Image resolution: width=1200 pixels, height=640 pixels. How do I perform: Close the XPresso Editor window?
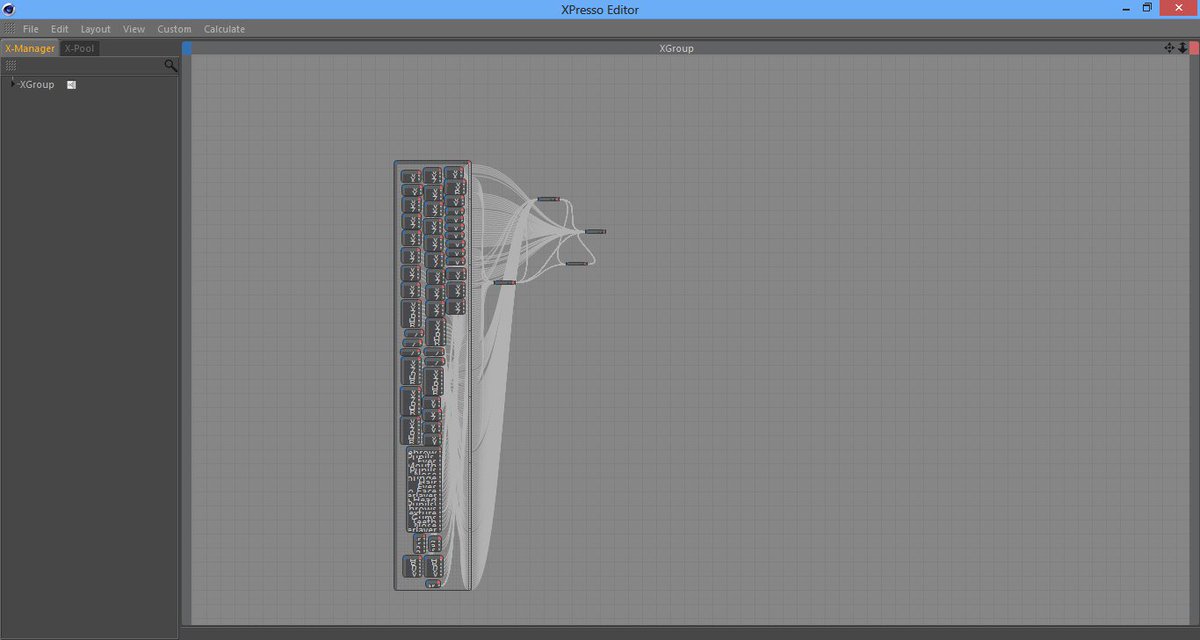click(1180, 9)
